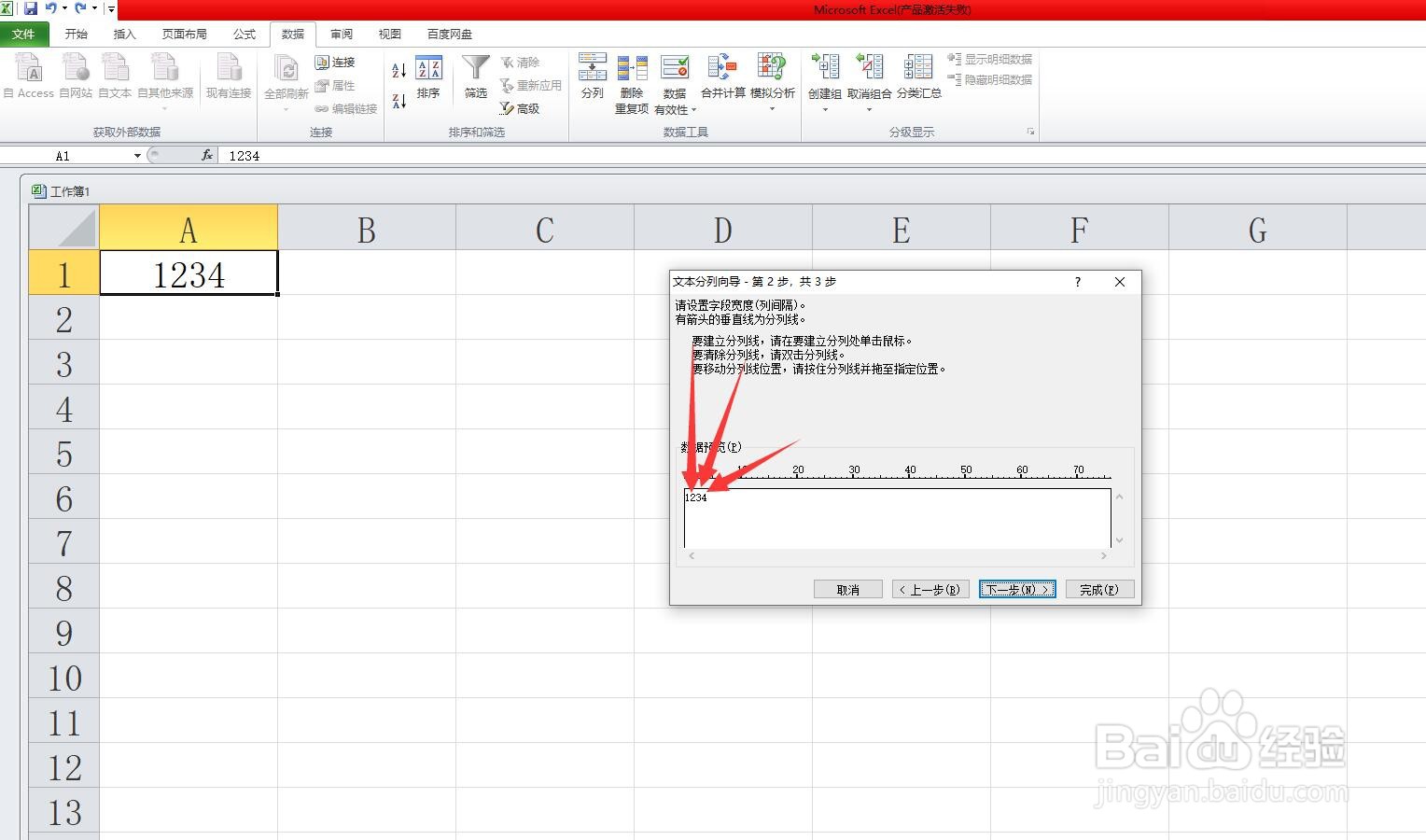
Task: Click the Refresh All (全部刷新) icon
Action: pos(287,69)
